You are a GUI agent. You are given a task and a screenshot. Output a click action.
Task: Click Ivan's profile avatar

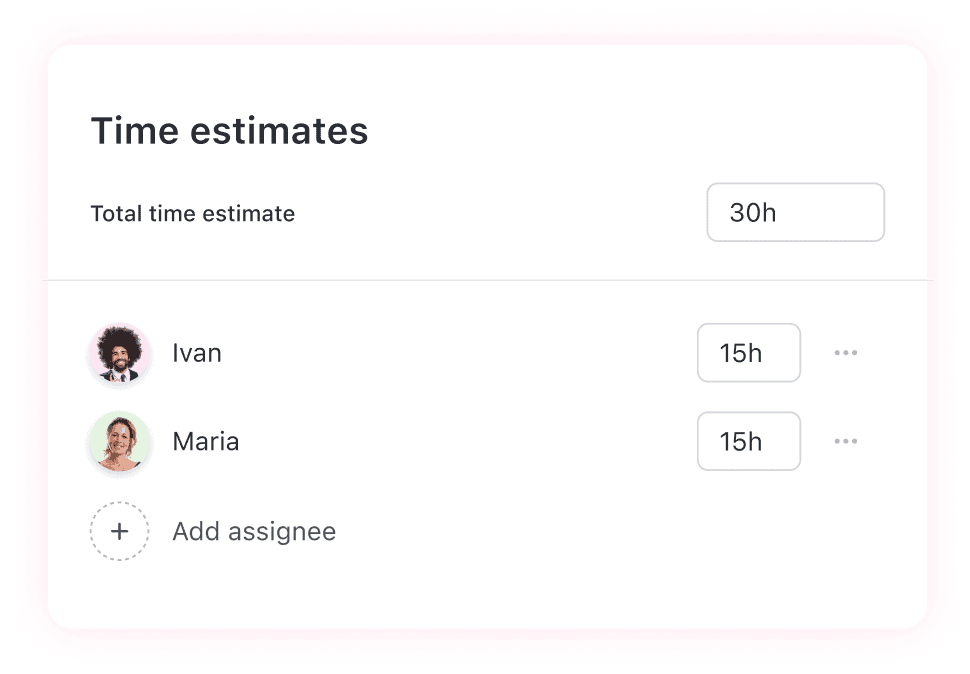pyautogui.click(x=120, y=354)
